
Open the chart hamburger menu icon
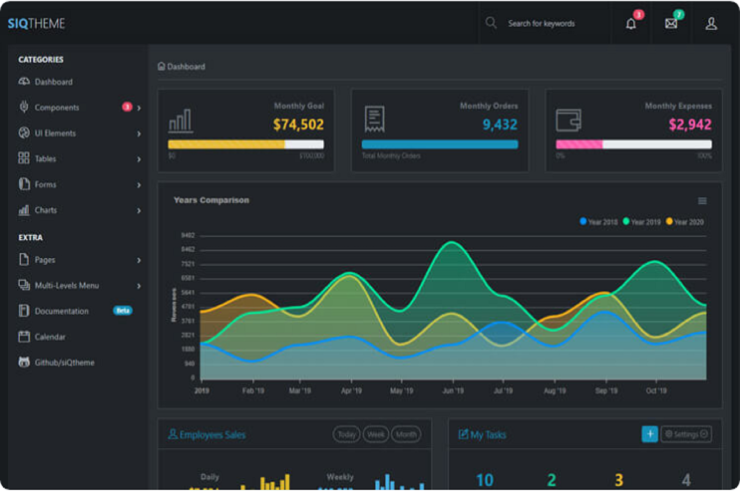click(x=702, y=201)
